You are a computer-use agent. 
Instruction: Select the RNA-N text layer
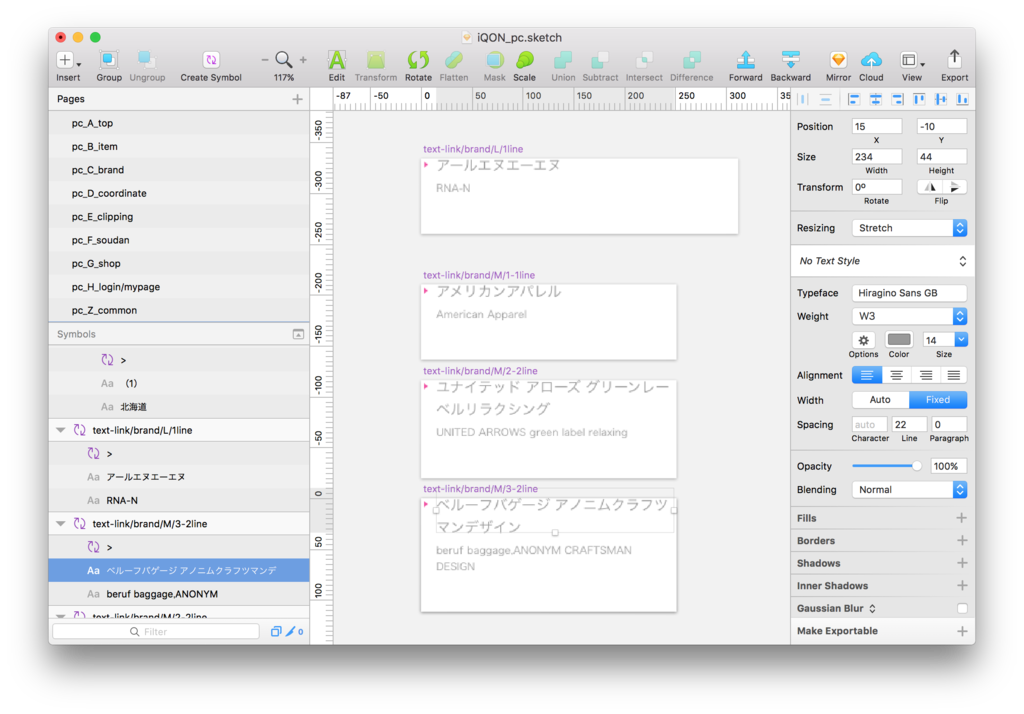179,500
